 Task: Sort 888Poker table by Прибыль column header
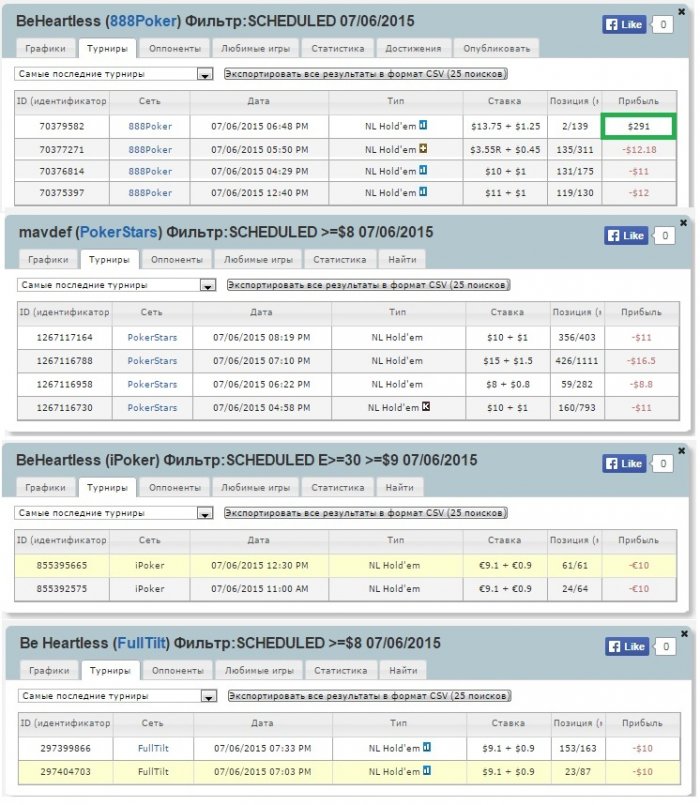[x=638, y=101]
